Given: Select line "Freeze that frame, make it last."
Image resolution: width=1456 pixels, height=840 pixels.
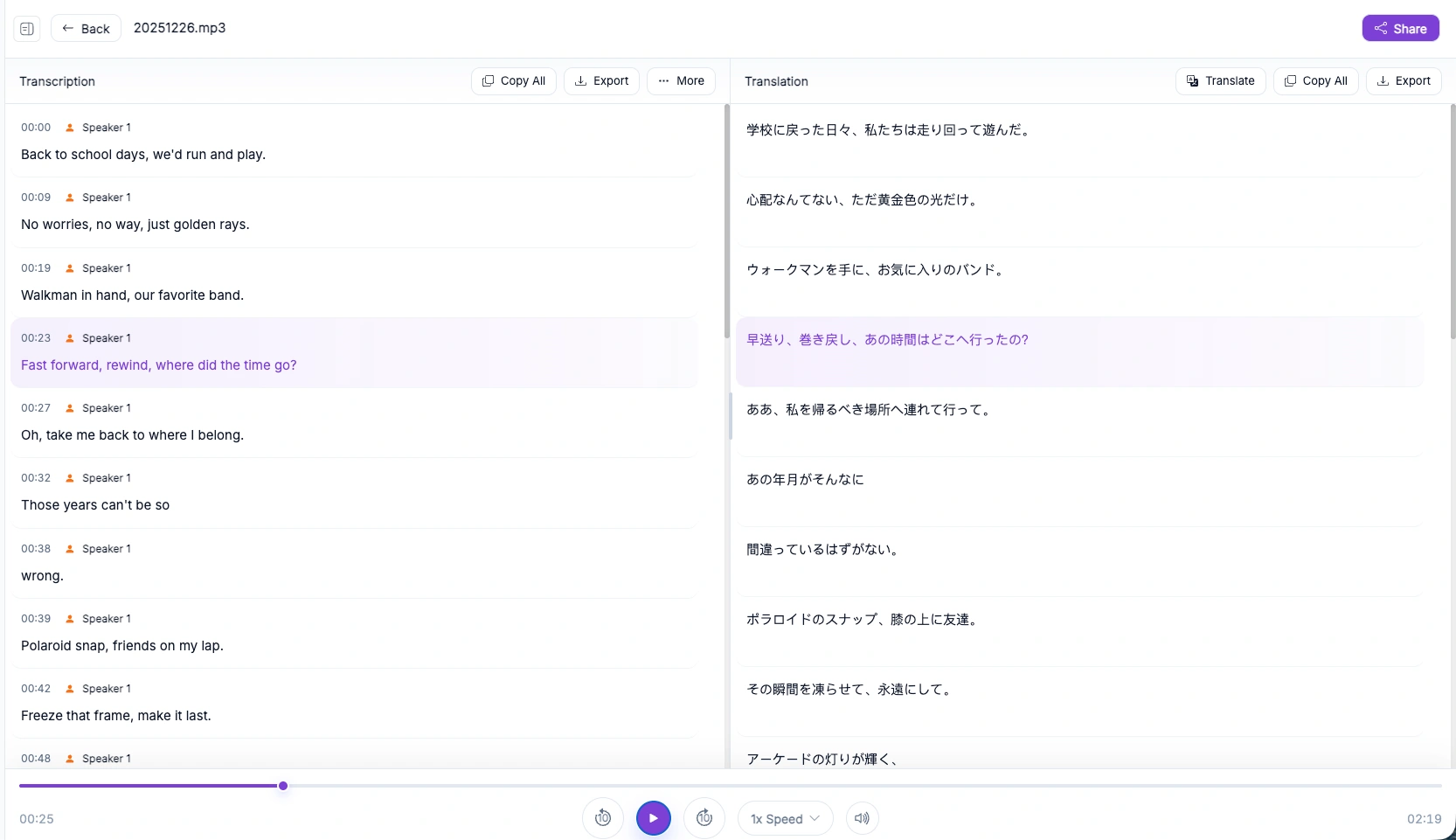Looking at the screenshot, I should pyautogui.click(x=116, y=716).
